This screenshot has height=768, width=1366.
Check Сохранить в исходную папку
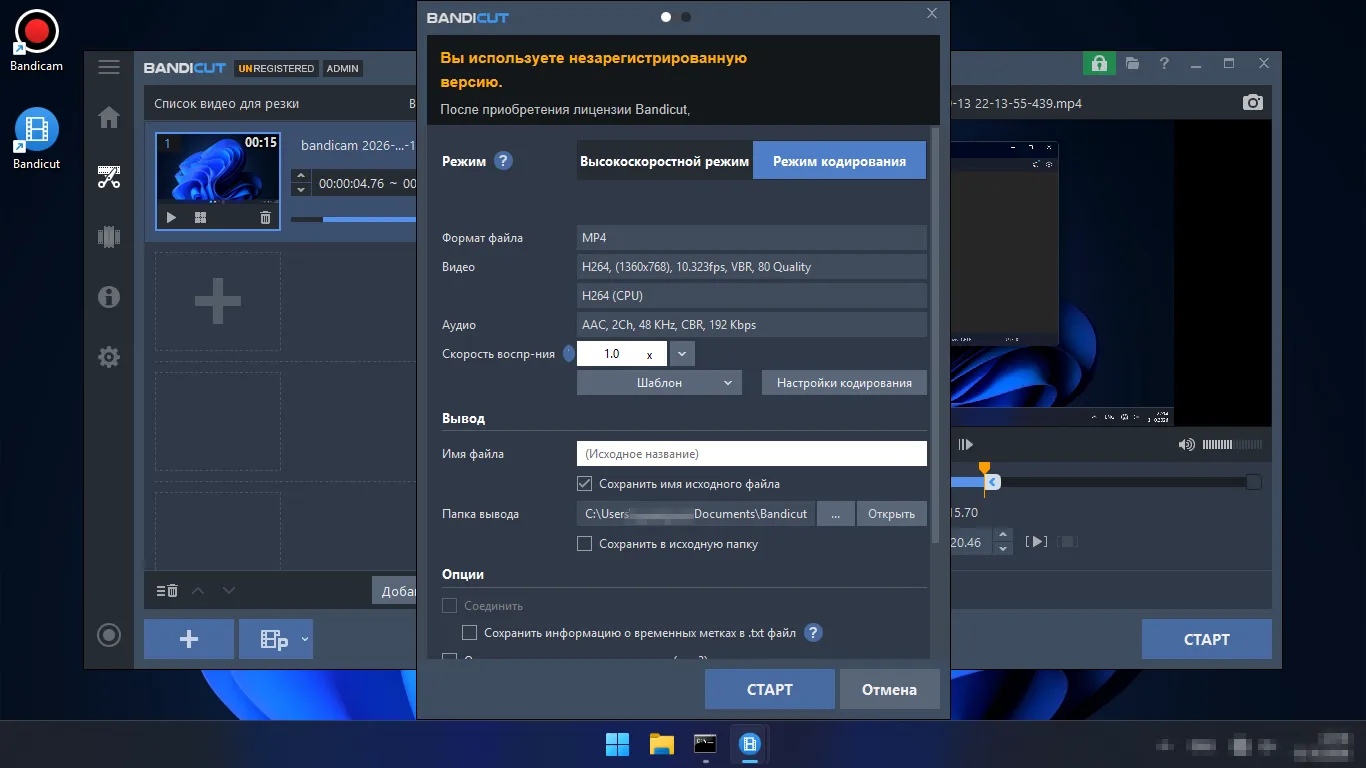(585, 544)
